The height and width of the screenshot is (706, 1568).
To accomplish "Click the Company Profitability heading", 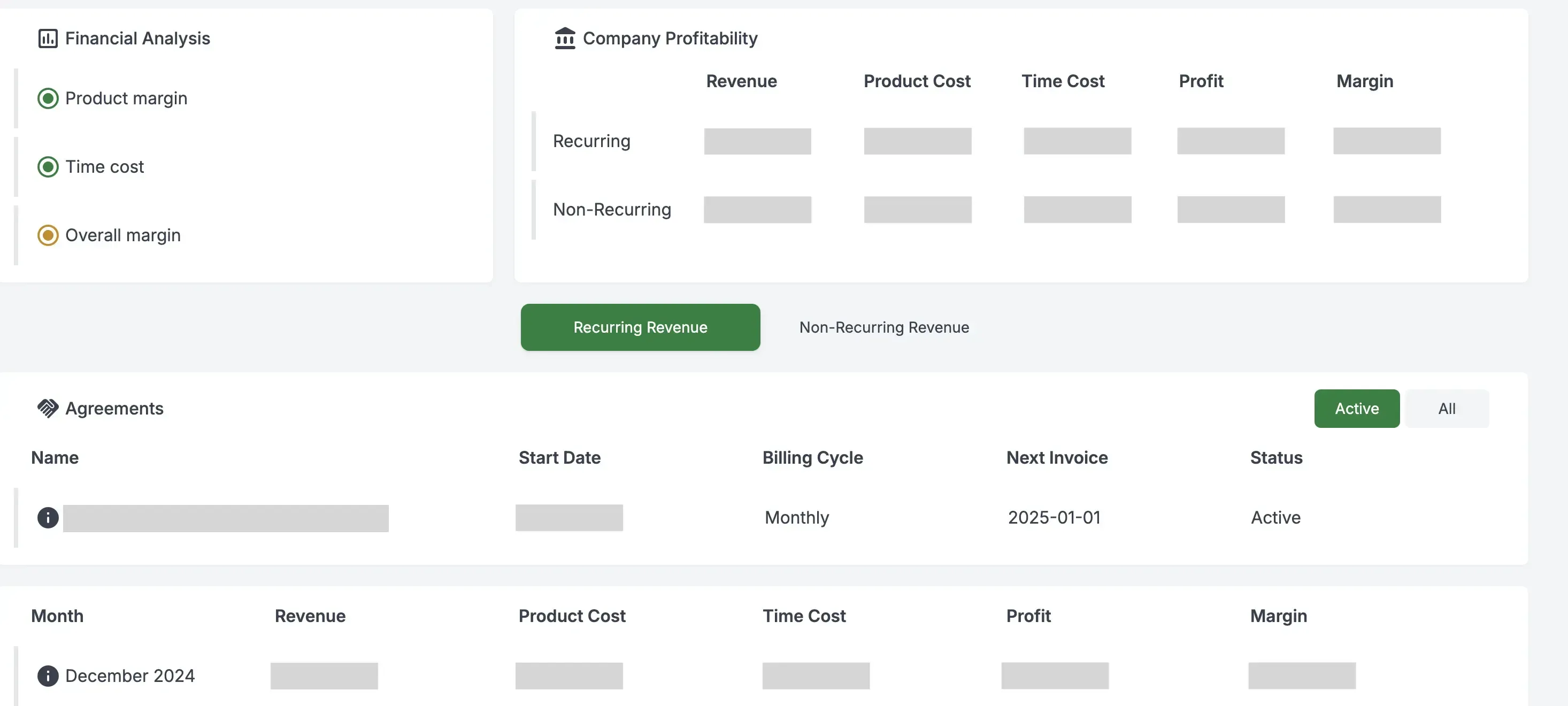I will 670,39.
